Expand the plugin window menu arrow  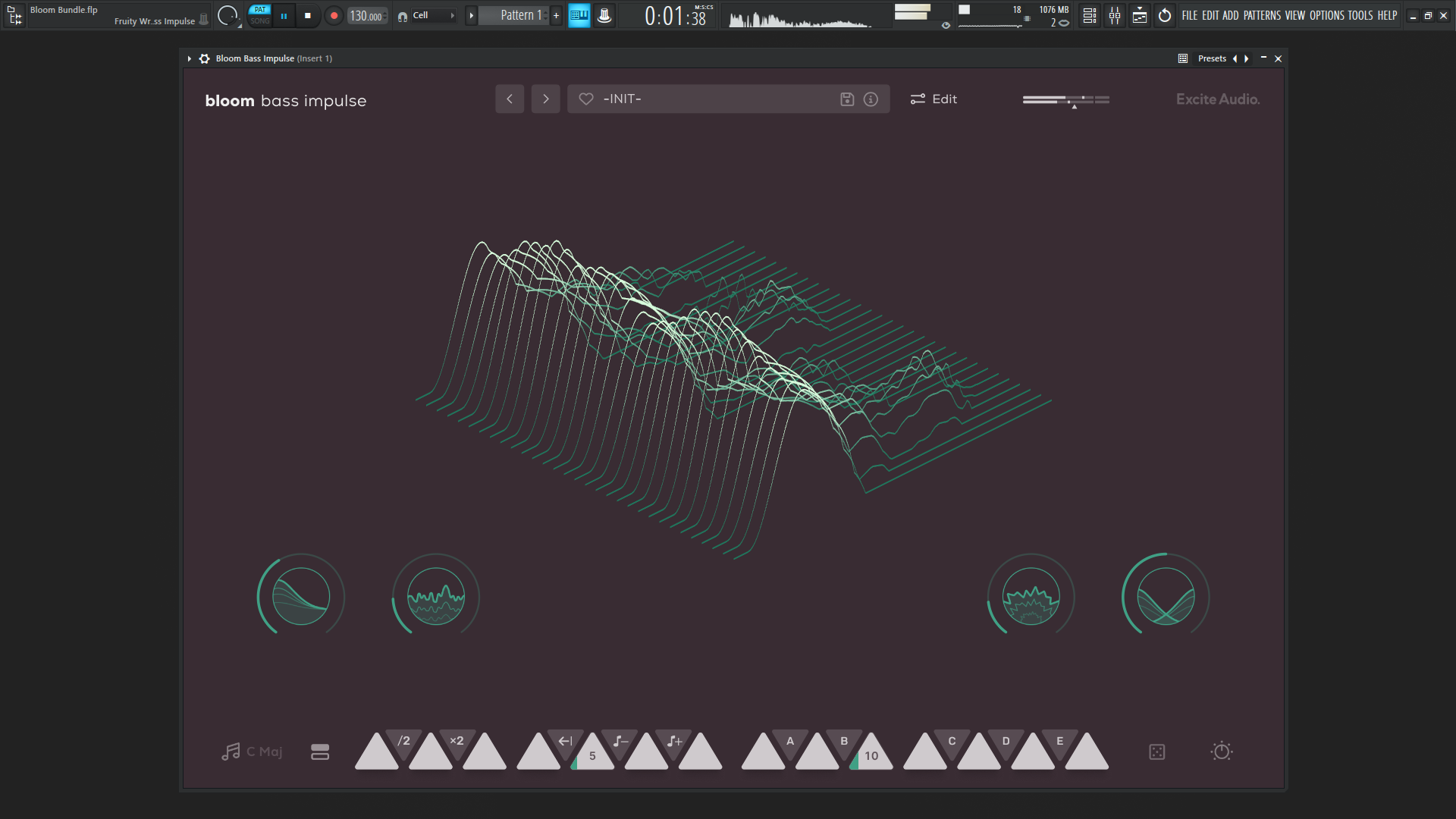(189, 58)
